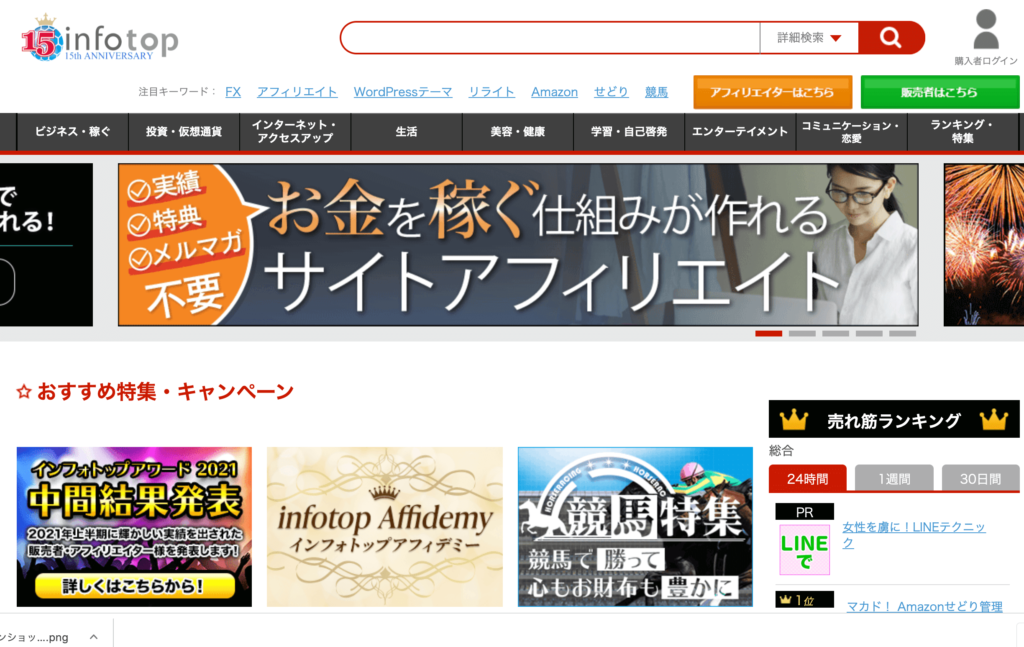Switch ranking to 24時間 tab
This screenshot has height=647, width=1024.
(807, 479)
